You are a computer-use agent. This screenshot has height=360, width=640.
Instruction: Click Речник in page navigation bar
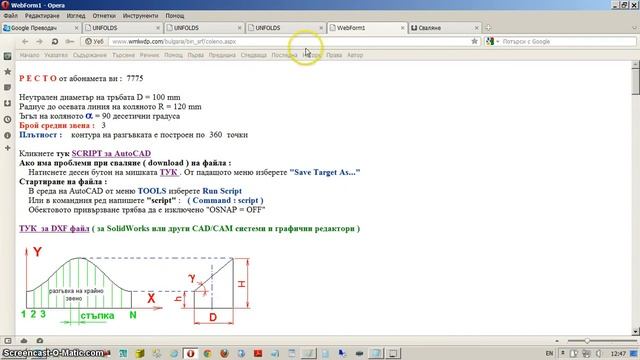[x=149, y=55]
